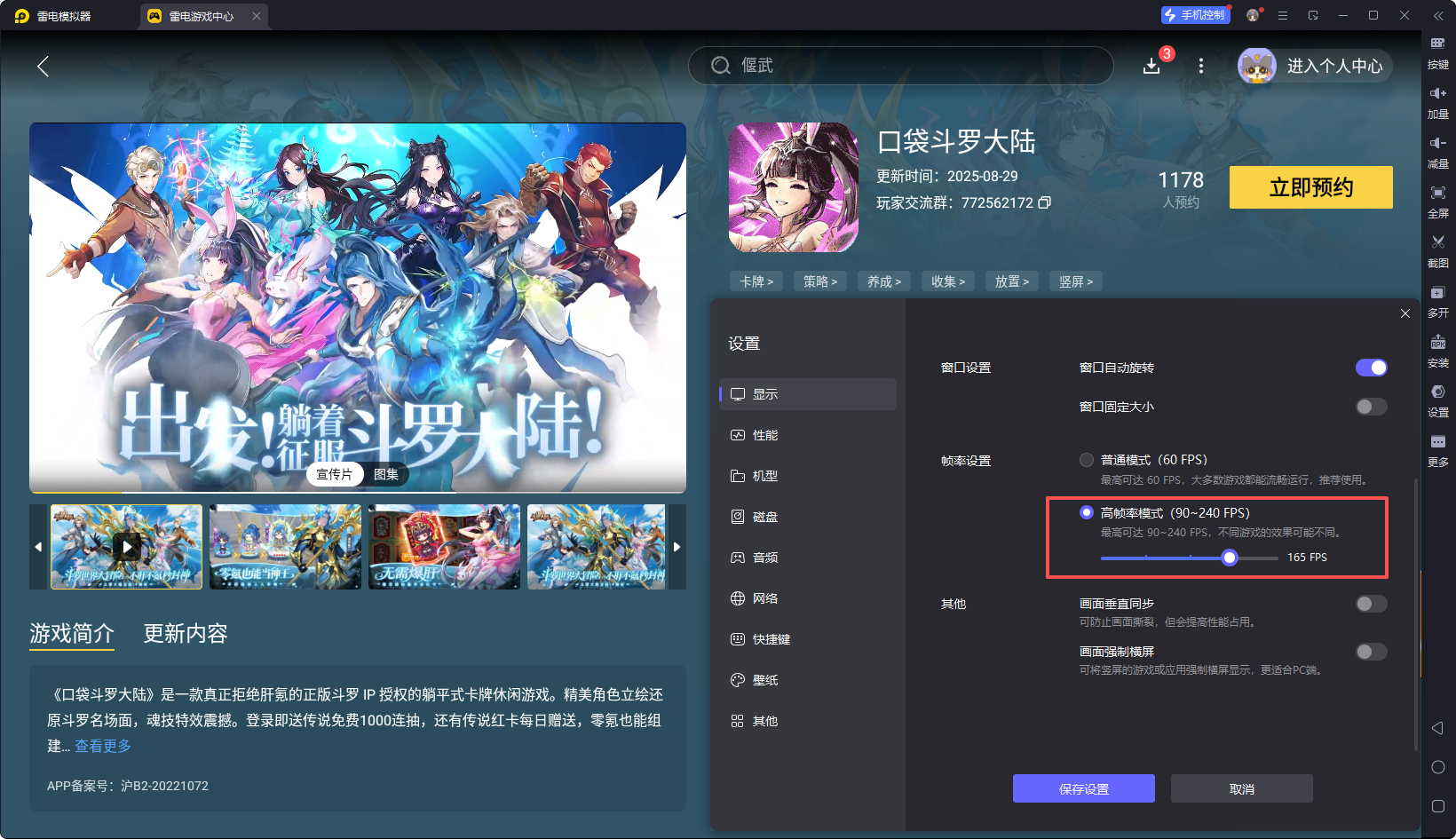Click the settings panel vertical scrollbar

pyautogui.click(x=1415, y=614)
